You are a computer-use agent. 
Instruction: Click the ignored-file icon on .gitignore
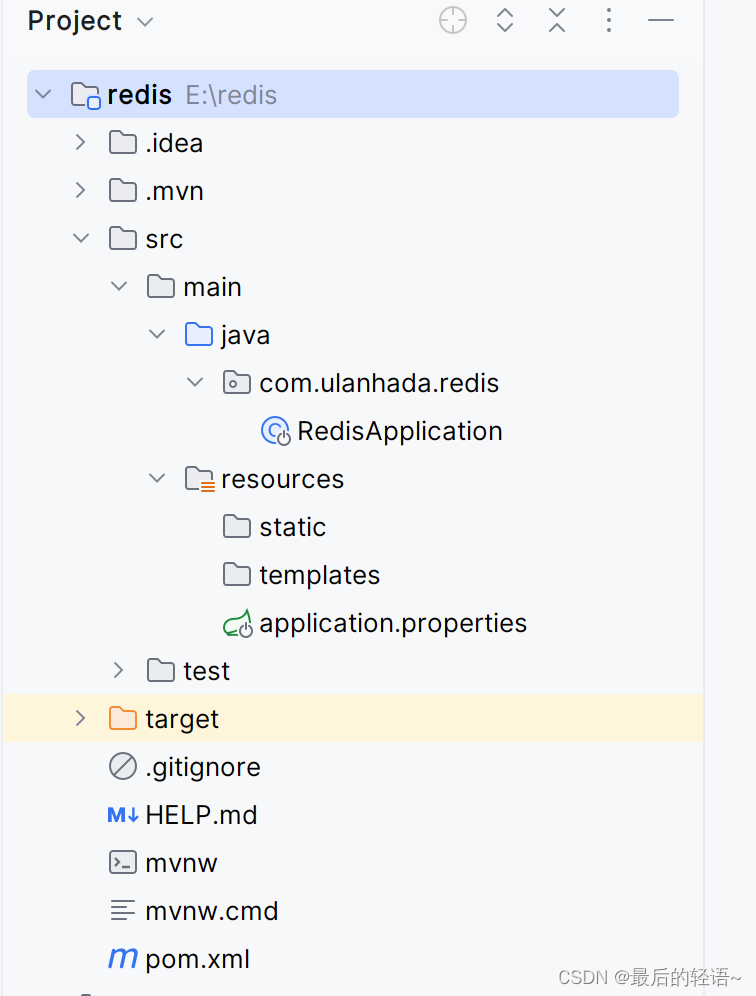[x=122, y=766]
